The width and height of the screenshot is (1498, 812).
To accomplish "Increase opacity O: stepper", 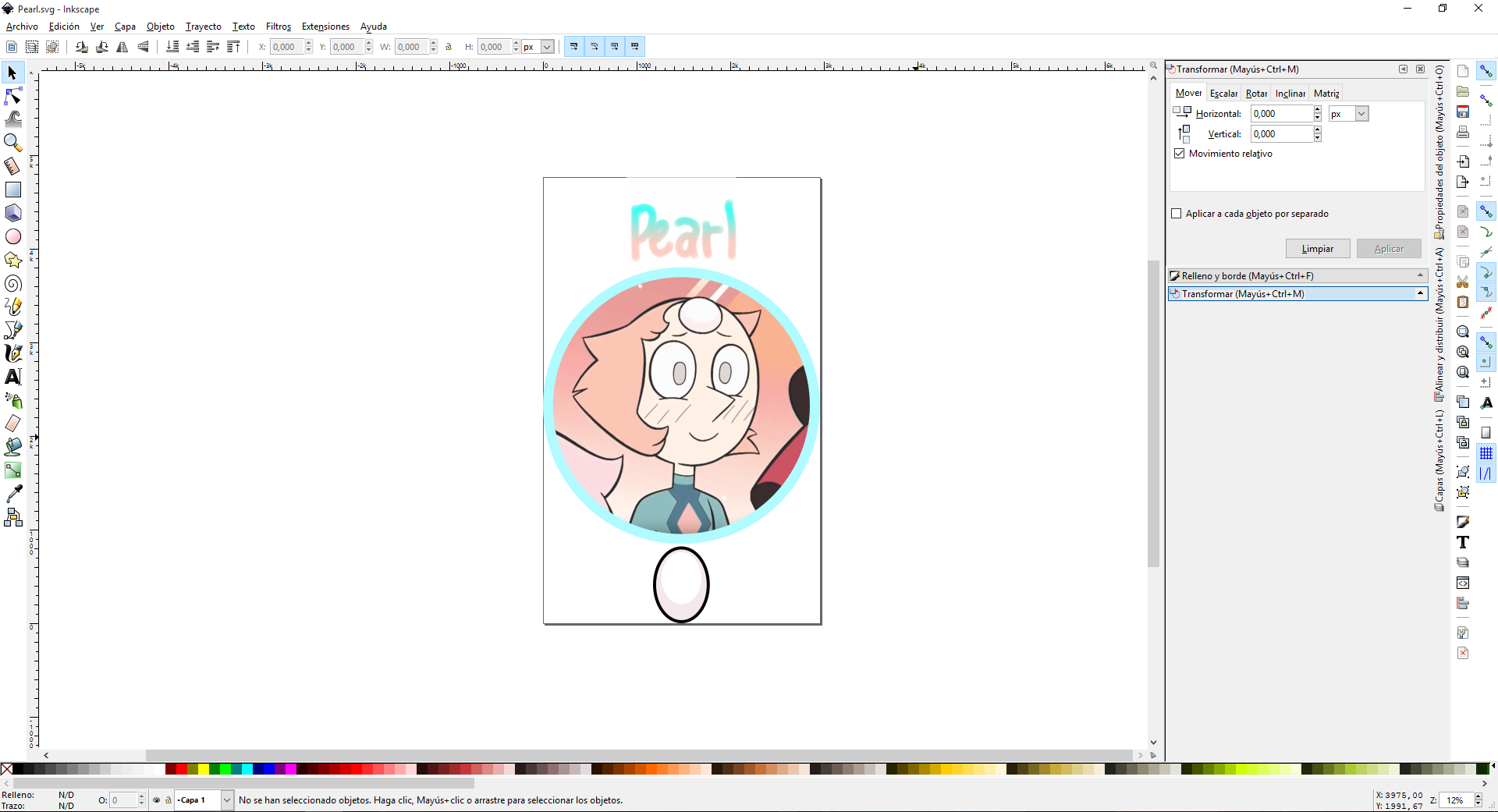I will 141,796.
